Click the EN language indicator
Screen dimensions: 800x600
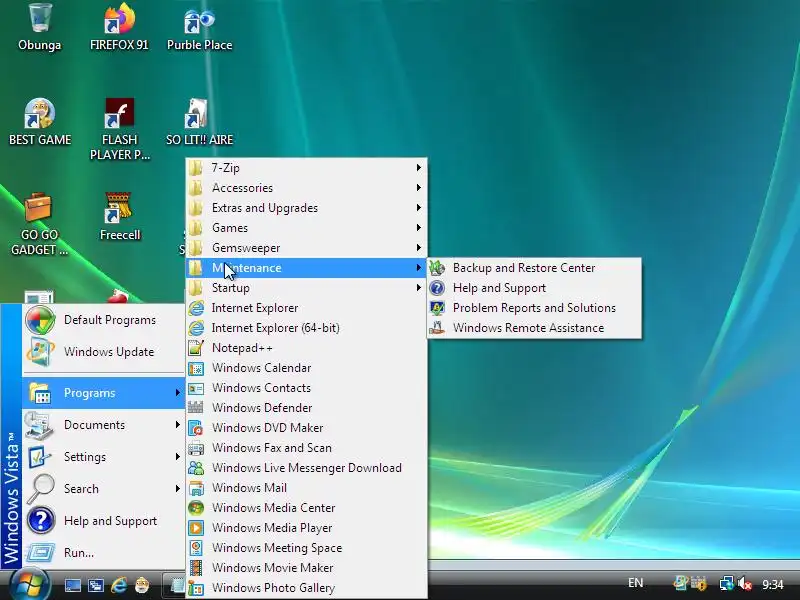click(635, 583)
